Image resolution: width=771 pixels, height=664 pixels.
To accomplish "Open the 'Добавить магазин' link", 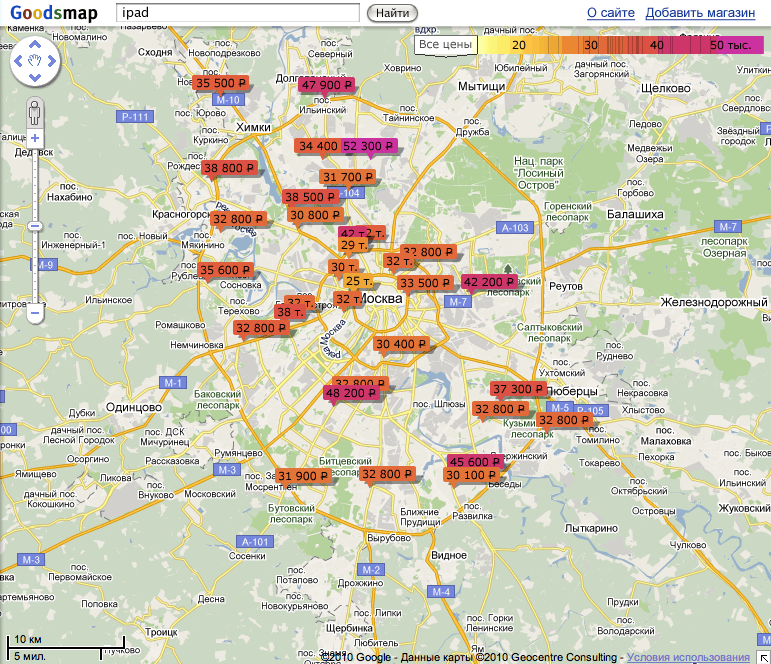I will click(700, 13).
